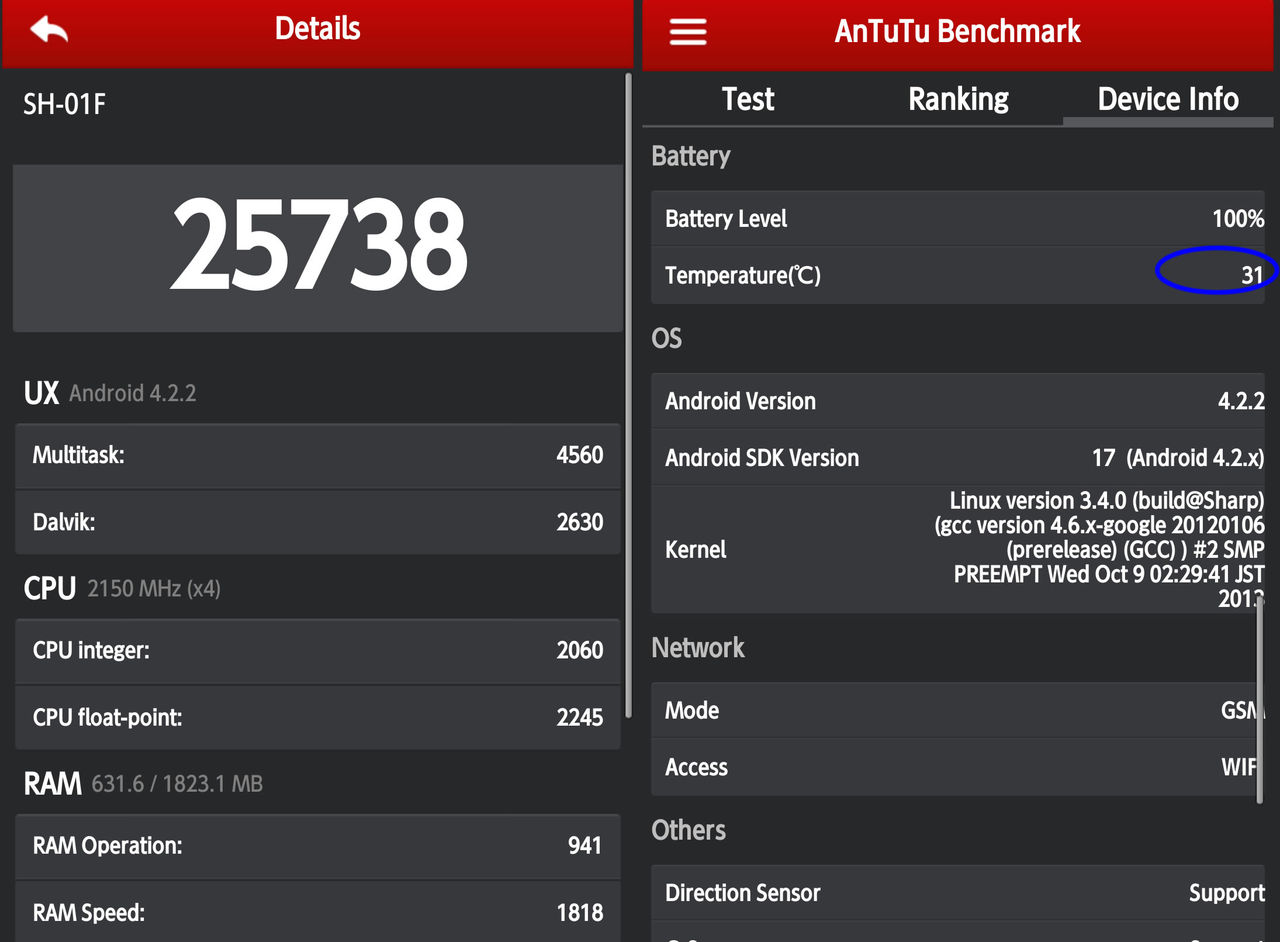Image resolution: width=1280 pixels, height=942 pixels.
Task: Select the Device Info tab
Action: pos(1168,99)
